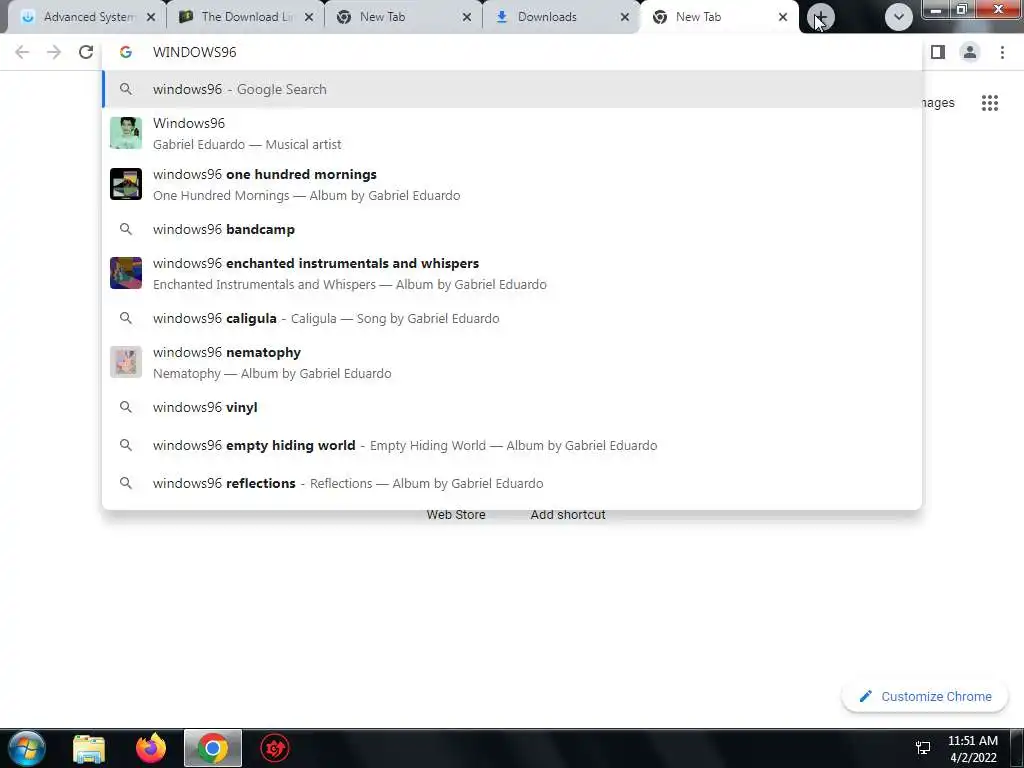Image resolution: width=1024 pixels, height=768 pixels.
Task: Open a new tab with plus button
Action: (820, 17)
